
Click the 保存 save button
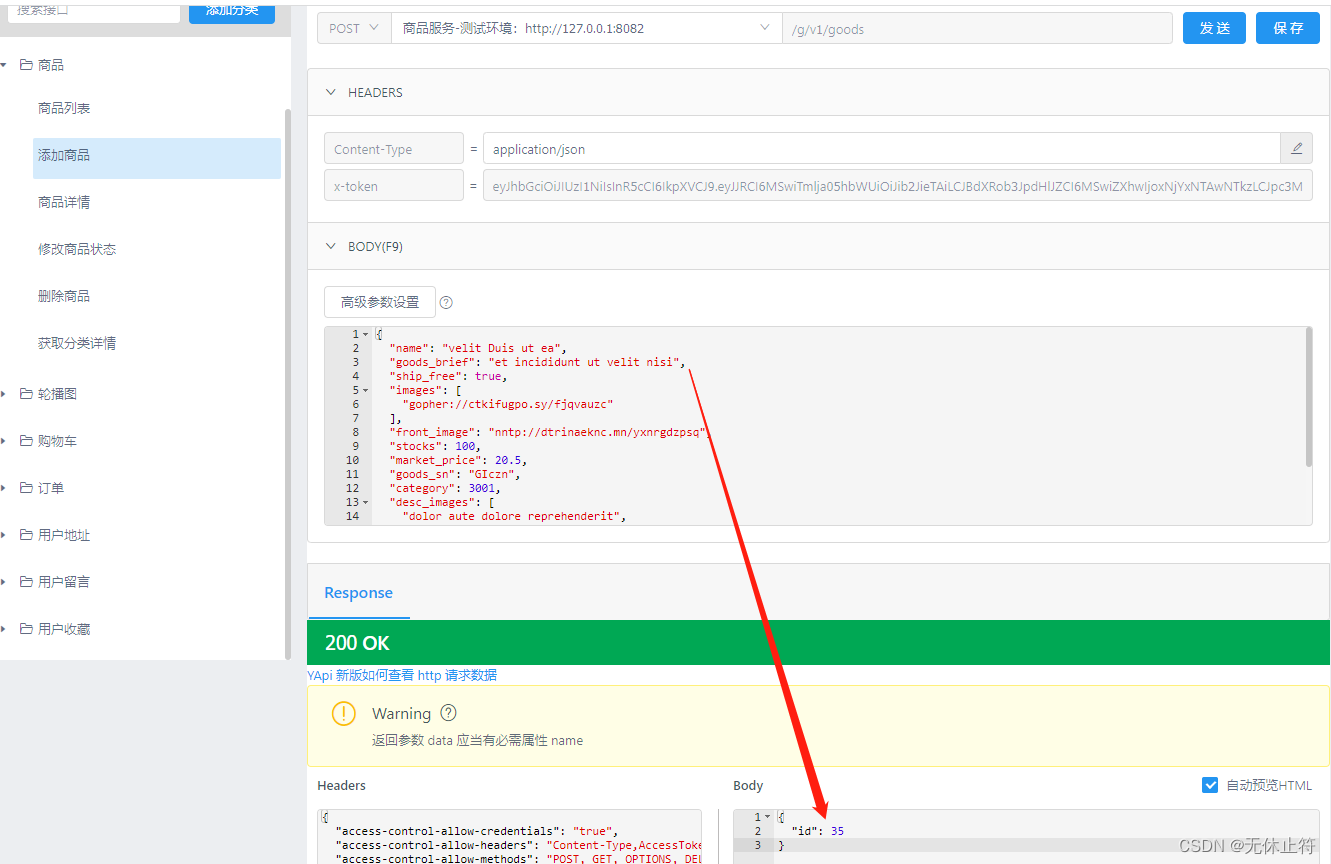(1288, 28)
